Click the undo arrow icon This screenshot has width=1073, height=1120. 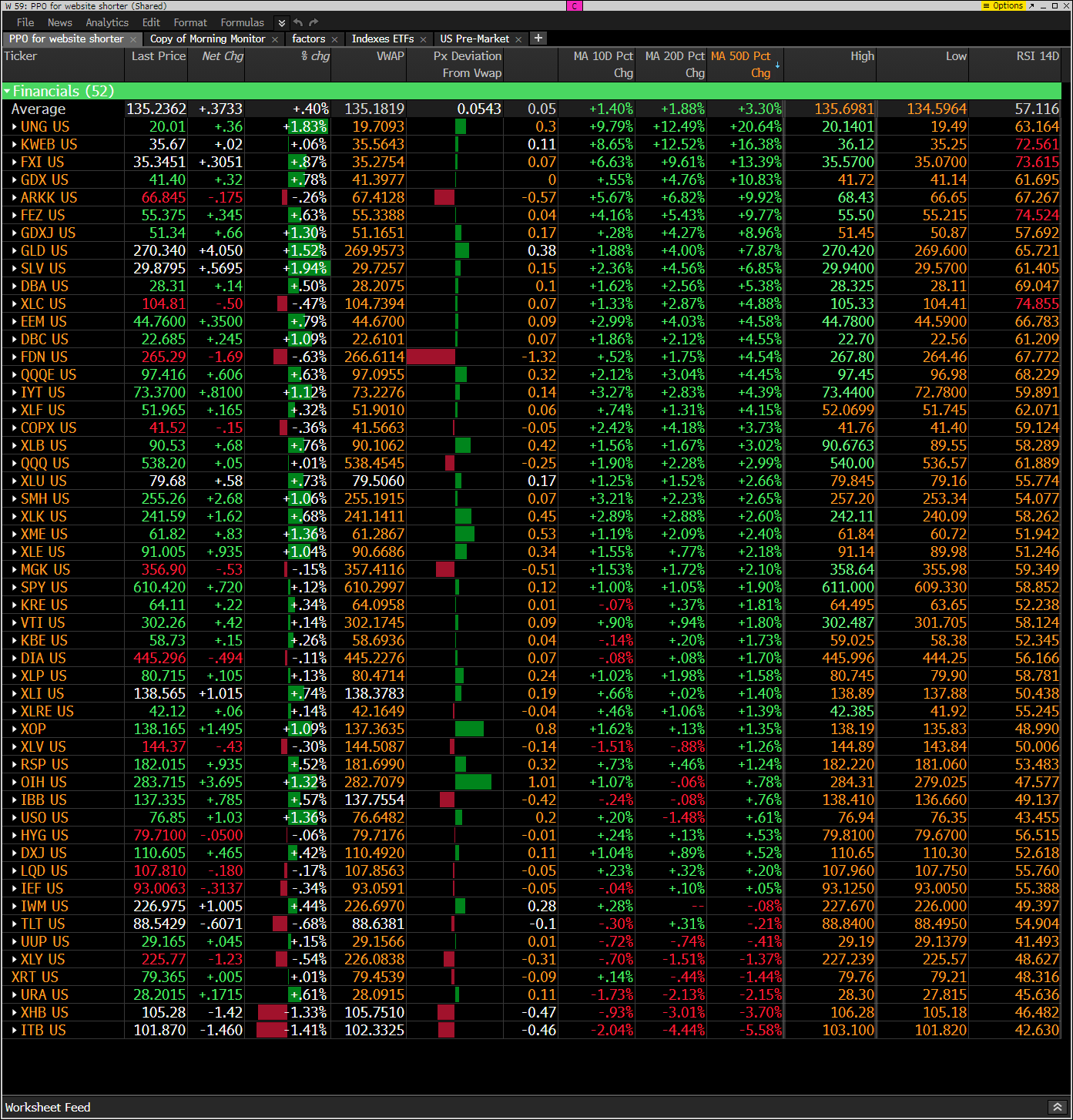tap(298, 22)
